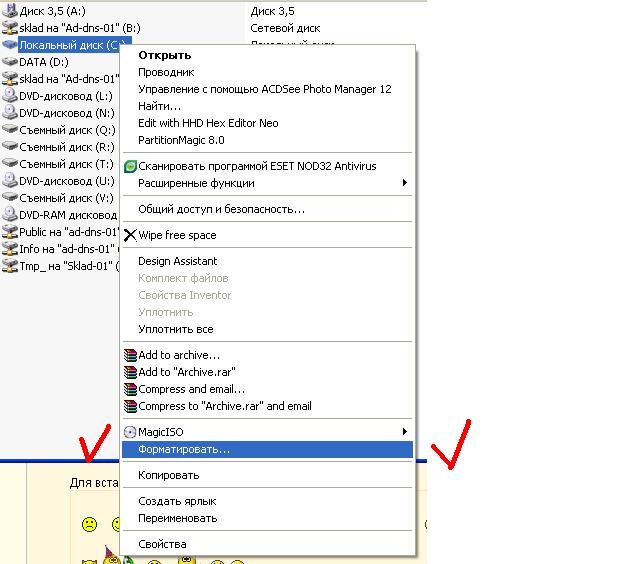
Task: Choose Создать ярлык menu entry
Action: (x=267, y=501)
